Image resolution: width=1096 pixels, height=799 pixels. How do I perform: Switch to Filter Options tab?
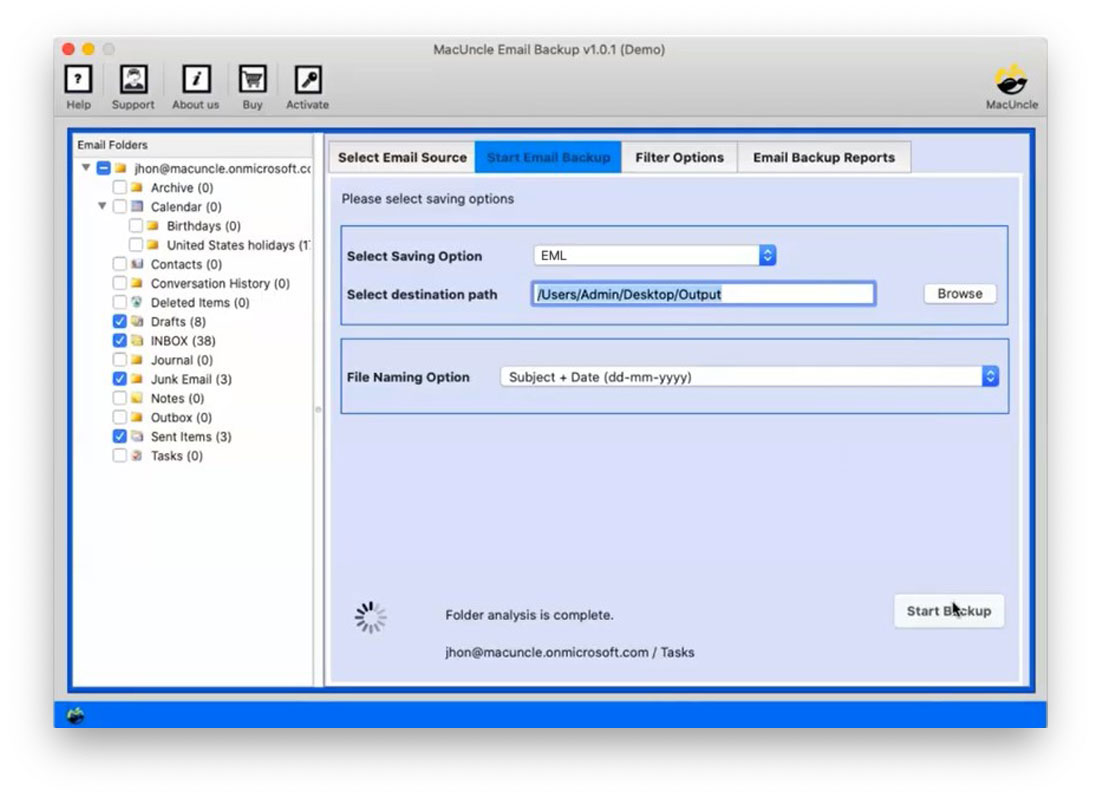679,157
